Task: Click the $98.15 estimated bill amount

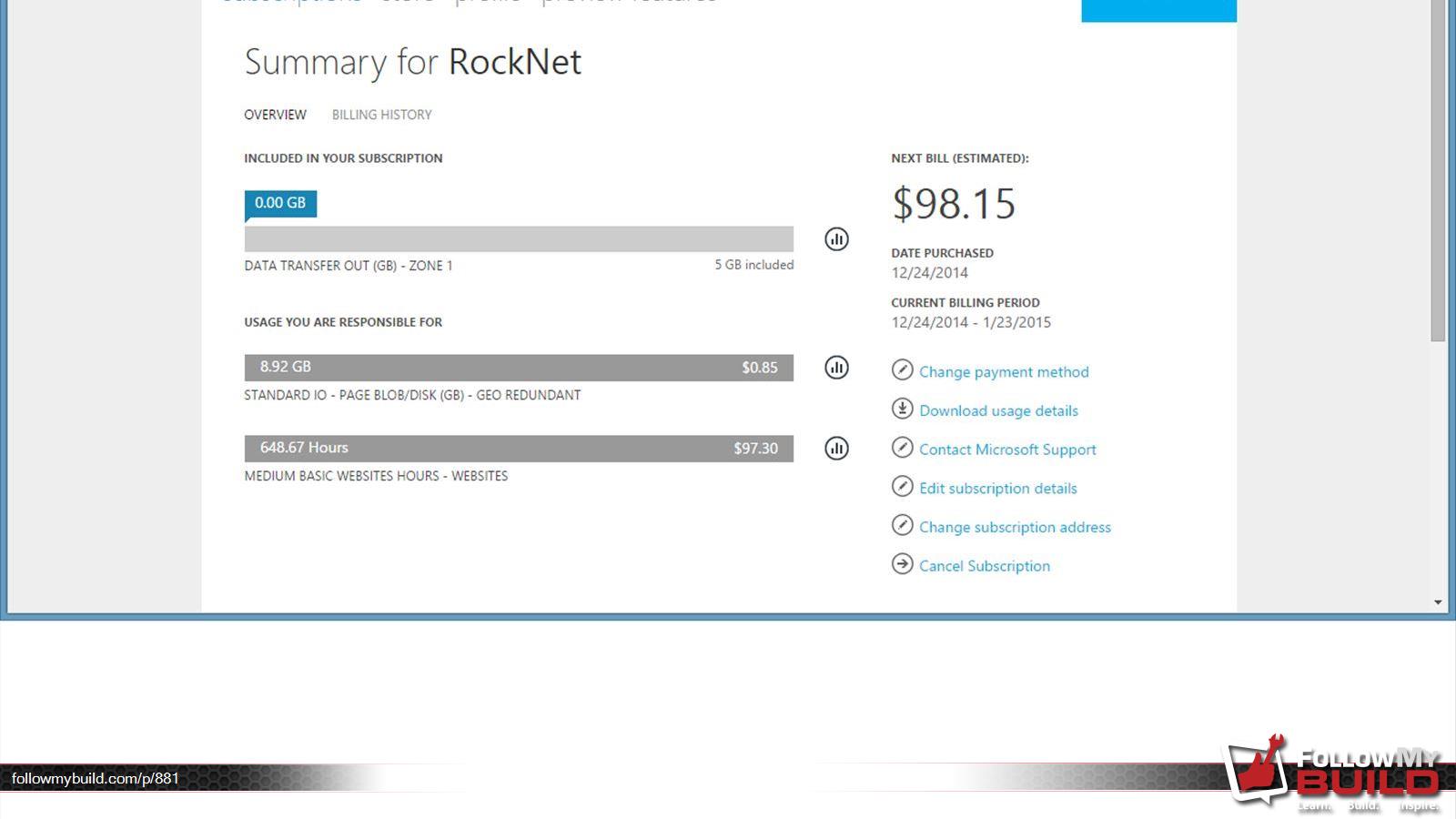Action: 953,204
